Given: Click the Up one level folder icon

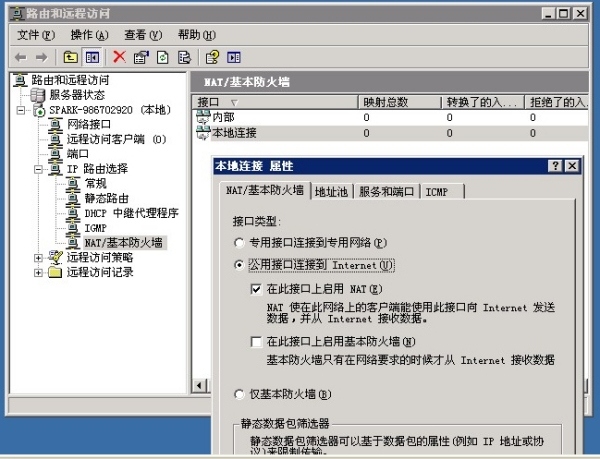Looking at the screenshot, I should click(x=70, y=57).
